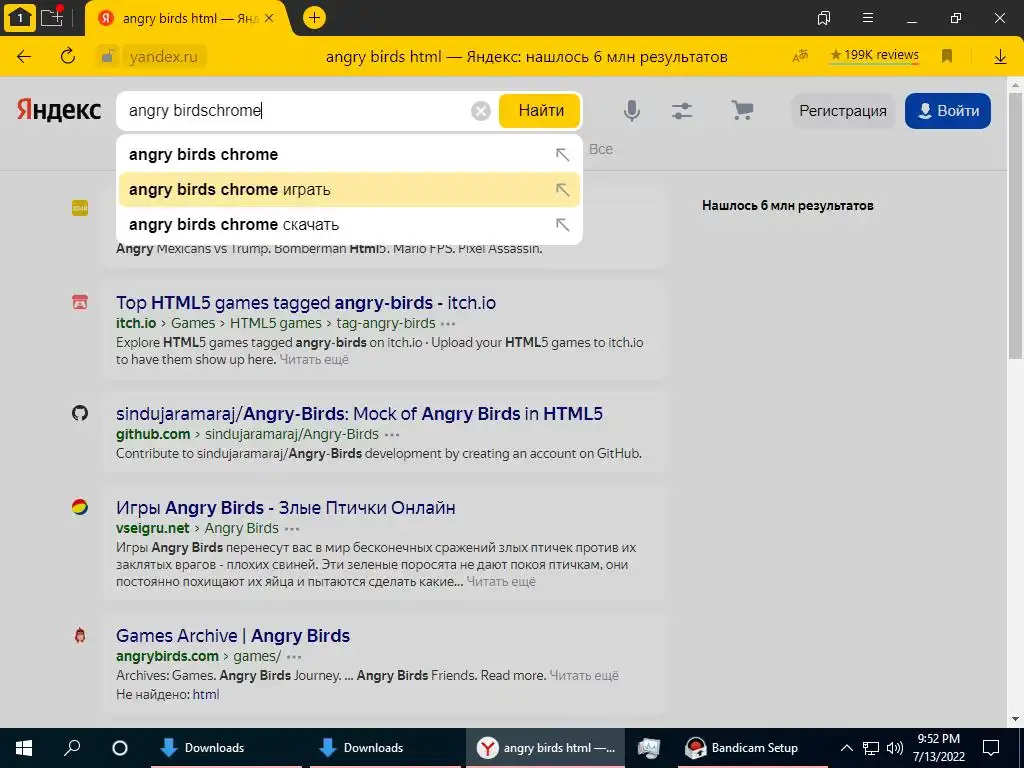The image size is (1024, 768).
Task: Select suggestion 'angry birds chrome играть'
Action: click(349, 189)
